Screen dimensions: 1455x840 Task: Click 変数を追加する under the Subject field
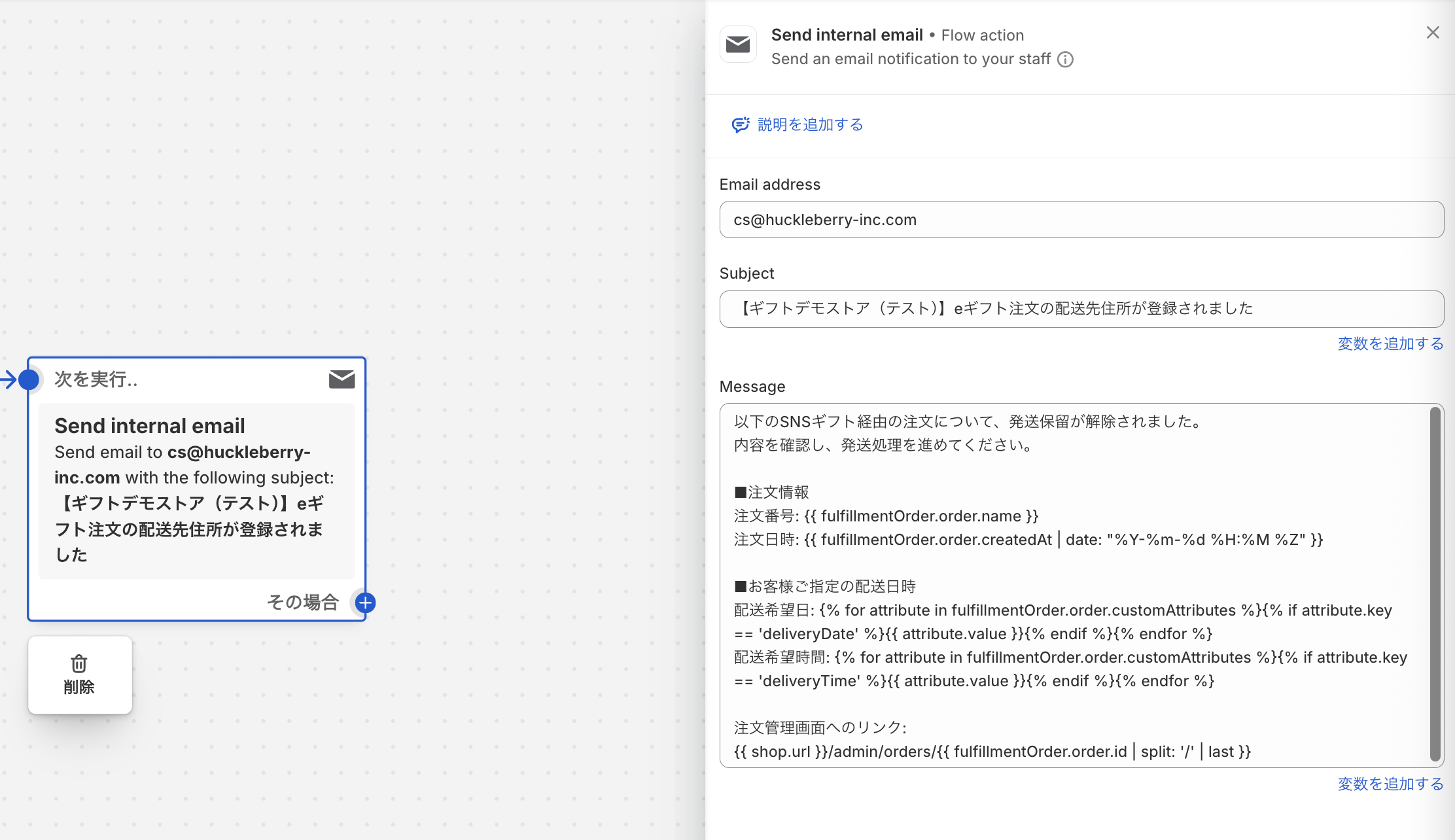[x=1390, y=343]
